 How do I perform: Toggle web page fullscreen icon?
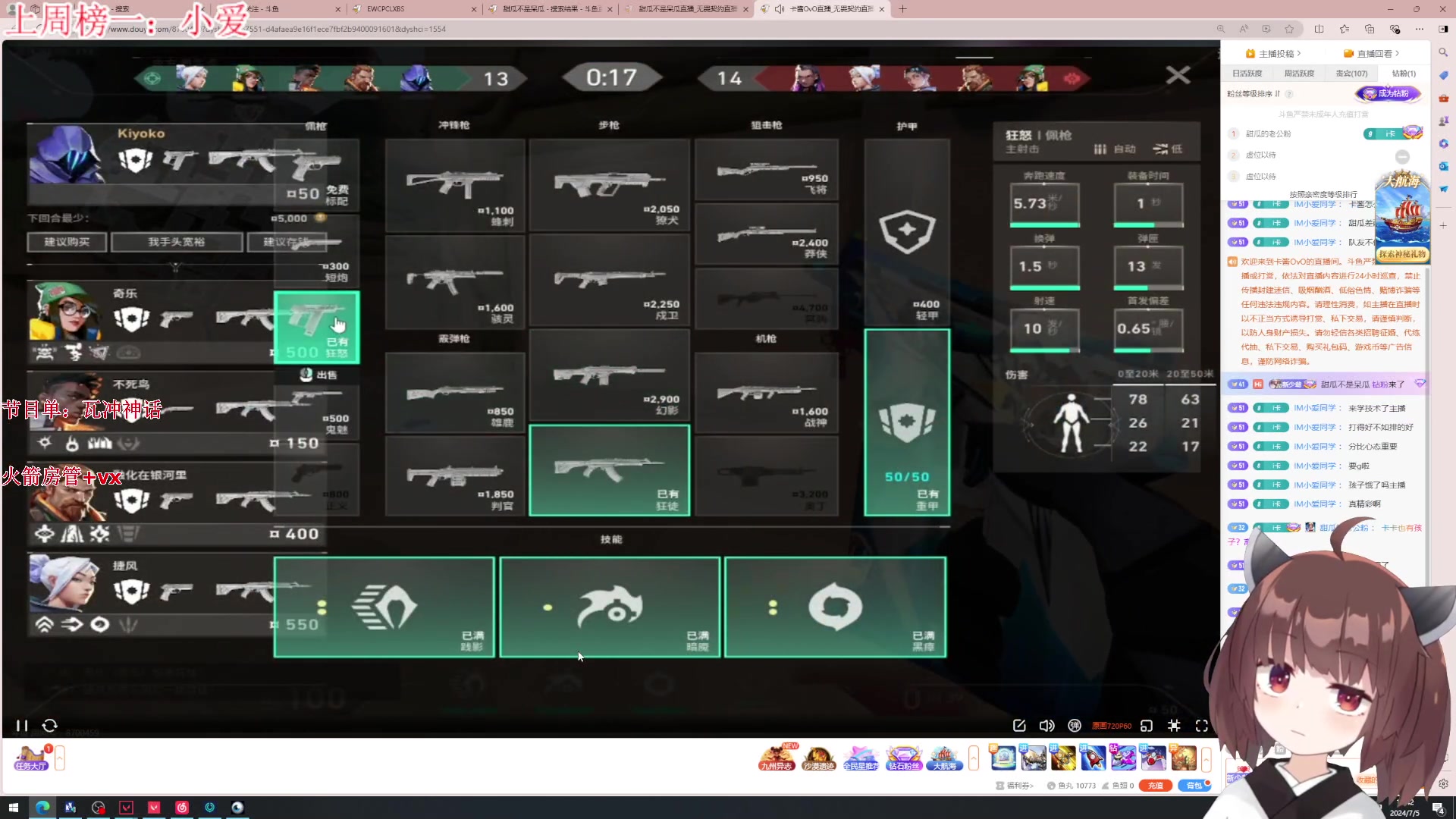coord(1174,726)
